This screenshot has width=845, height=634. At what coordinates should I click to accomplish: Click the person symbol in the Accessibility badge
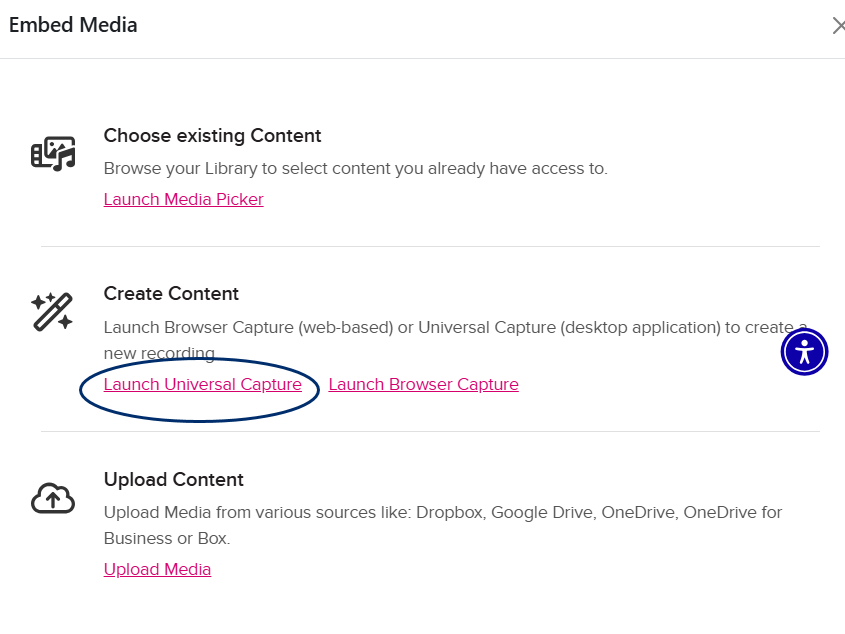pyautogui.click(x=804, y=351)
